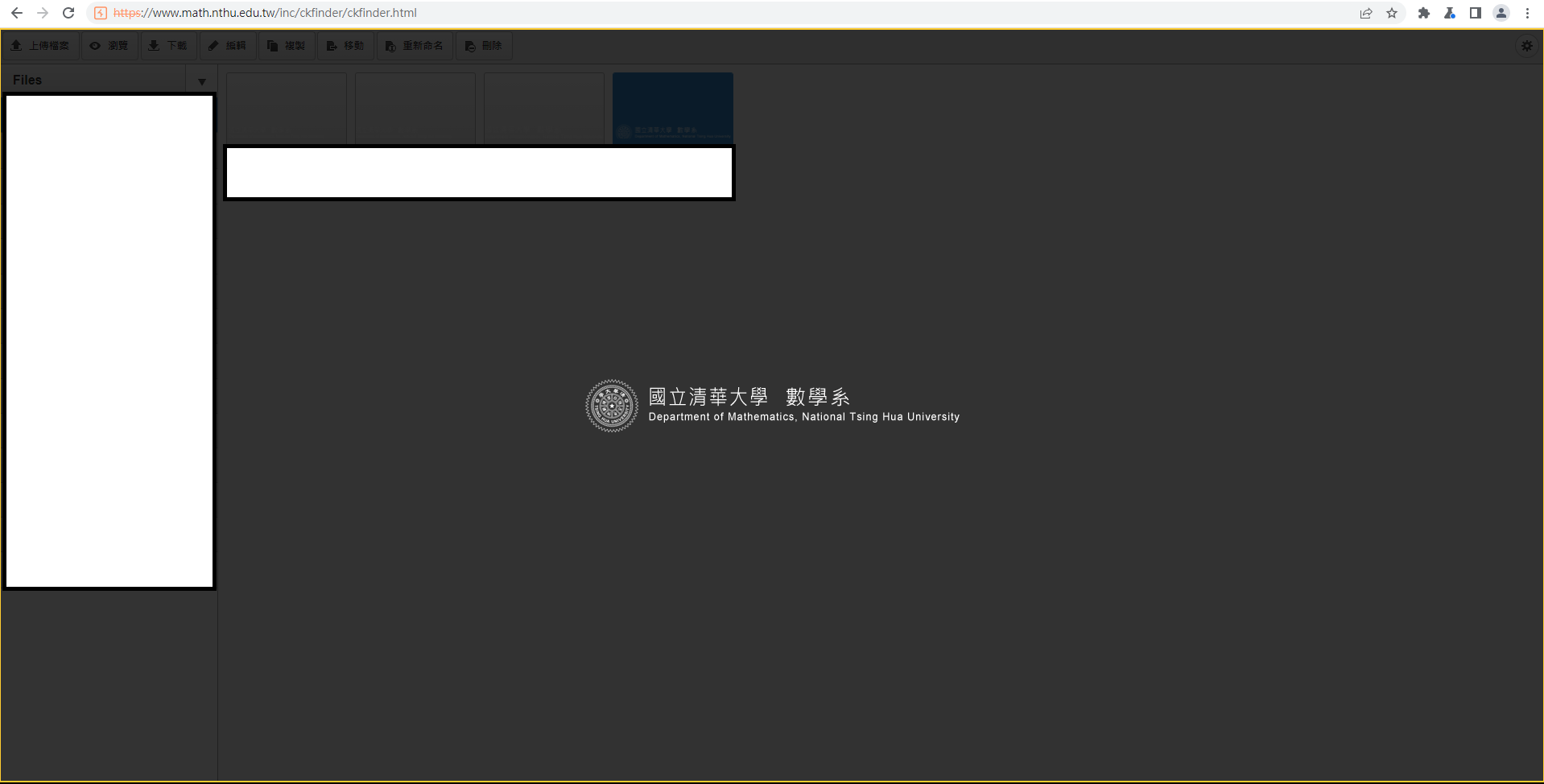
Task: Click the 刪除 delete button
Action: pos(484,46)
